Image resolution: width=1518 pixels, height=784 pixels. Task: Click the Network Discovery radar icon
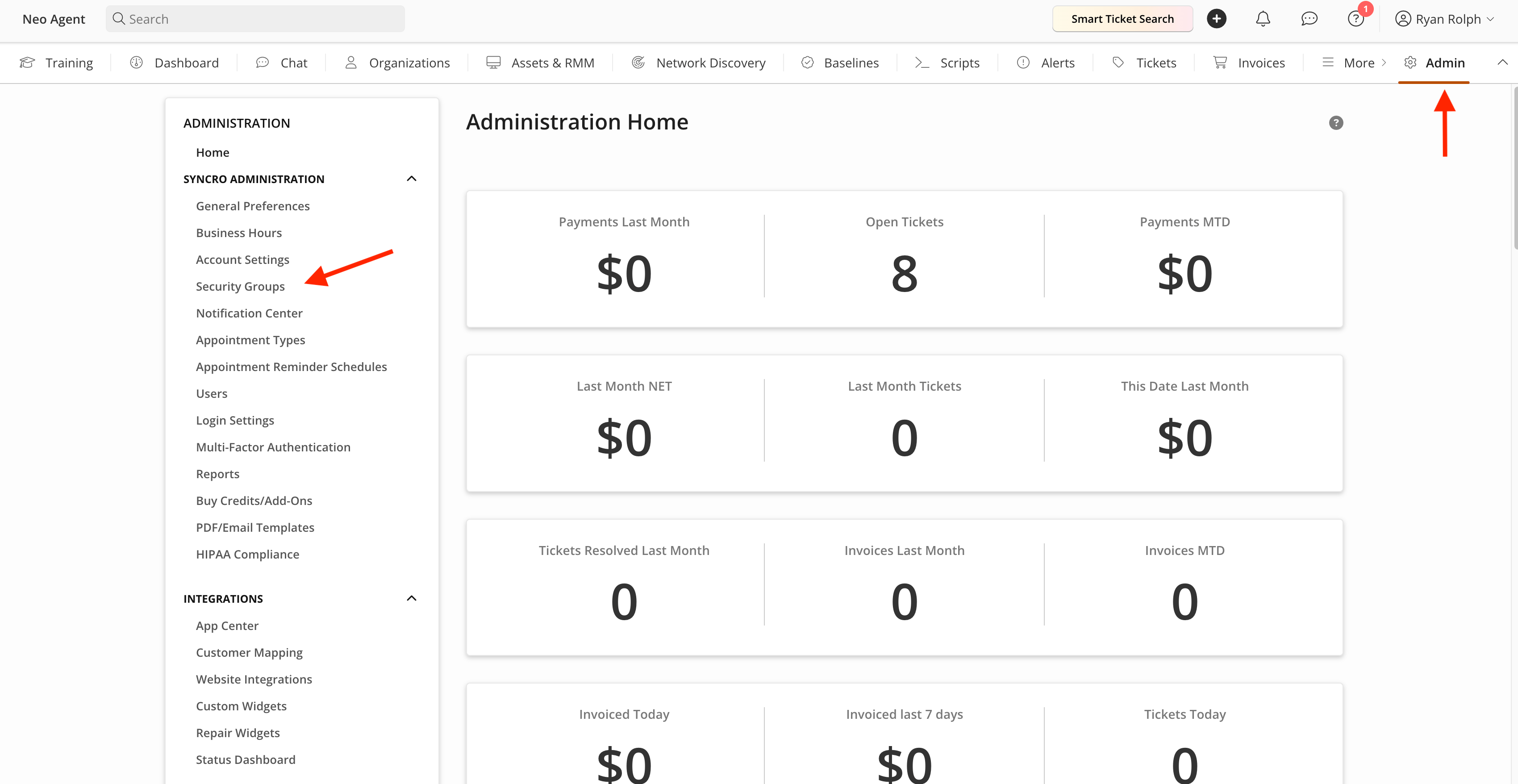coord(638,63)
